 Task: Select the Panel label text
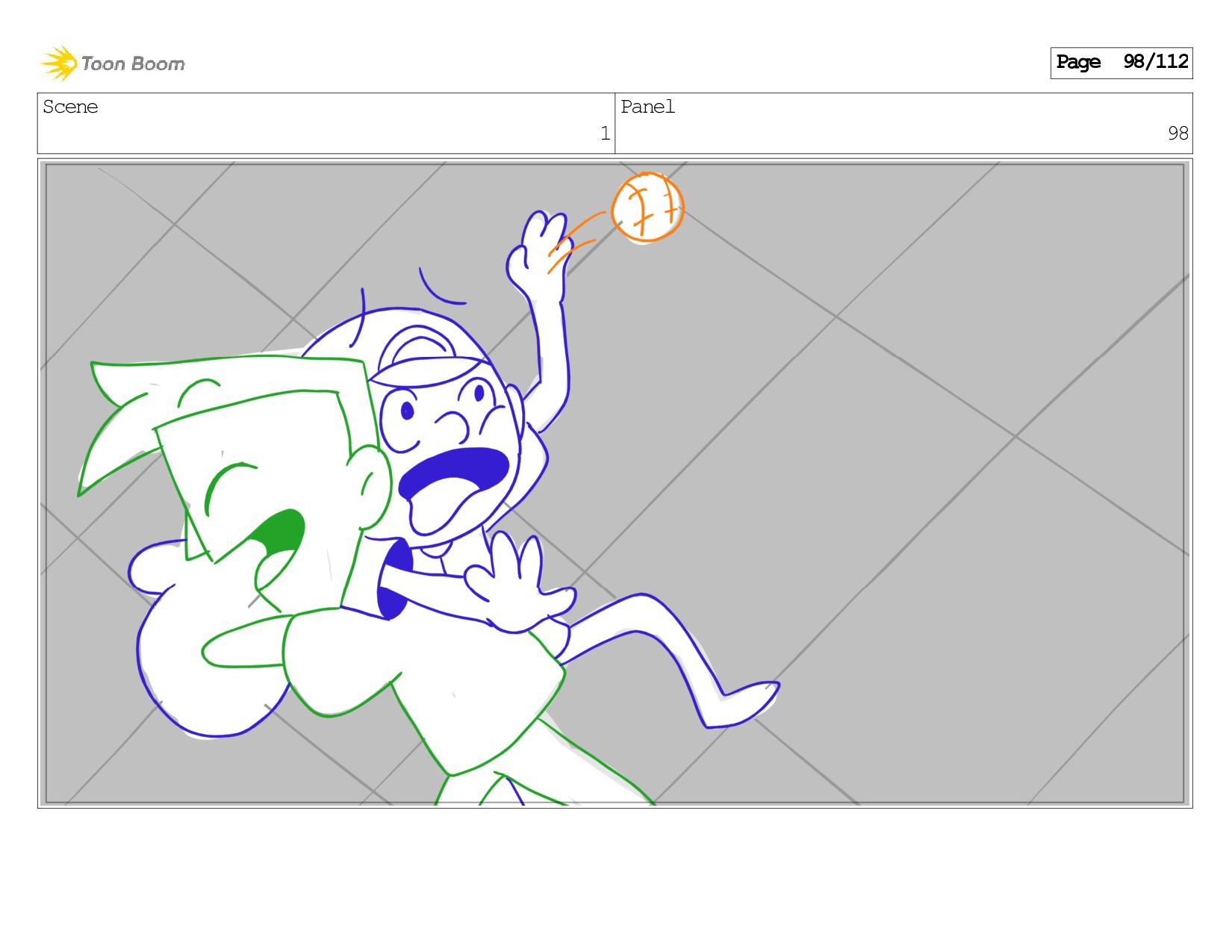click(647, 107)
